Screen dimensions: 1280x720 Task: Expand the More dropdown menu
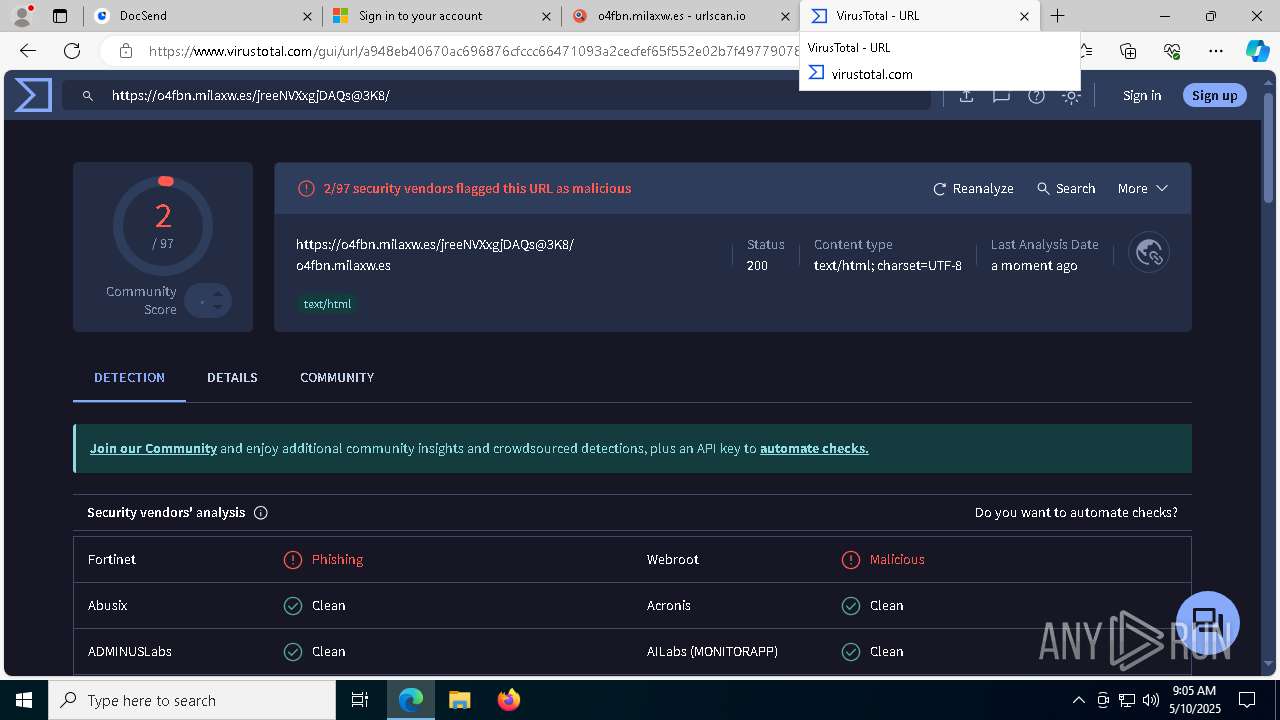[1143, 188]
